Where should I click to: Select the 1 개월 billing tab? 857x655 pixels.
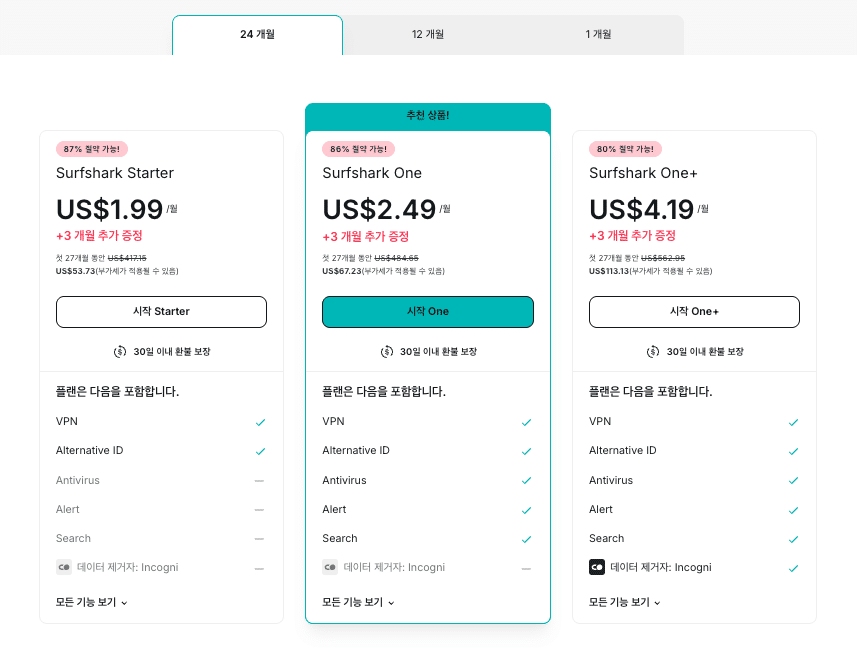[598, 35]
